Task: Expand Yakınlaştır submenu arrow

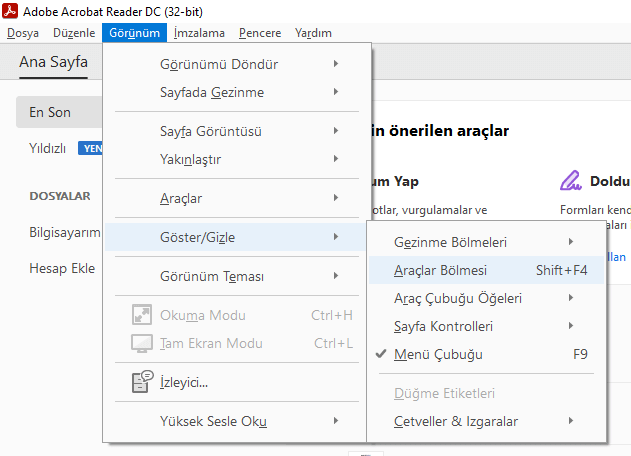Action: (336, 159)
